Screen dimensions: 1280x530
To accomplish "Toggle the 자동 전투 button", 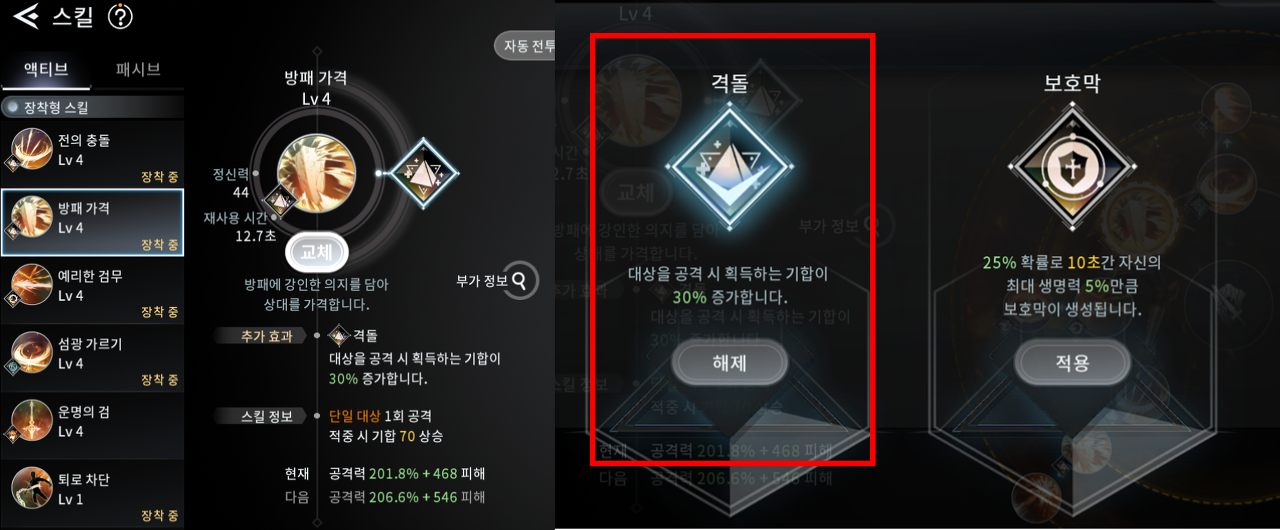I will 526,46.
